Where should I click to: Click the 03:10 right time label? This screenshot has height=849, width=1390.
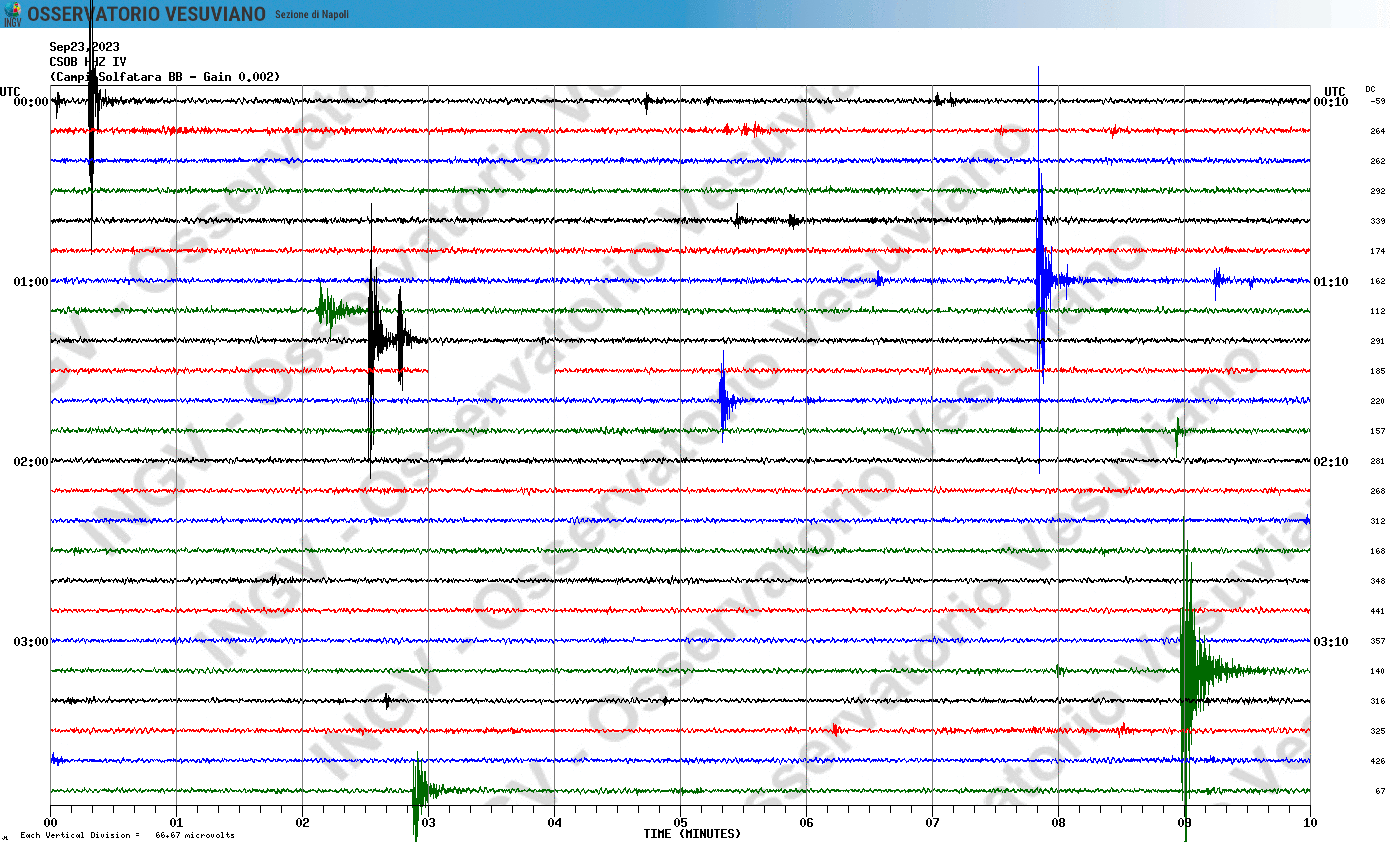[x=1331, y=642]
